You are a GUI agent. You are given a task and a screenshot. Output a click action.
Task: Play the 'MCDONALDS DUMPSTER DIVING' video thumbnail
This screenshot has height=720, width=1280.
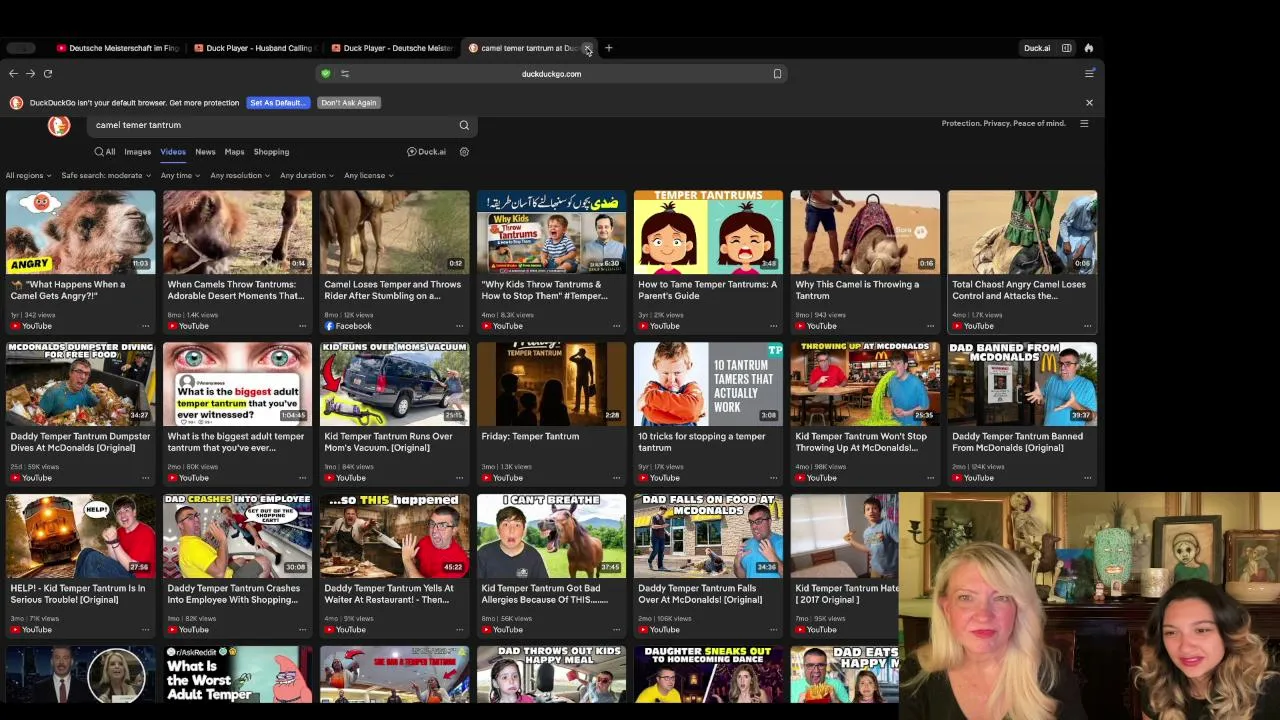coord(81,384)
